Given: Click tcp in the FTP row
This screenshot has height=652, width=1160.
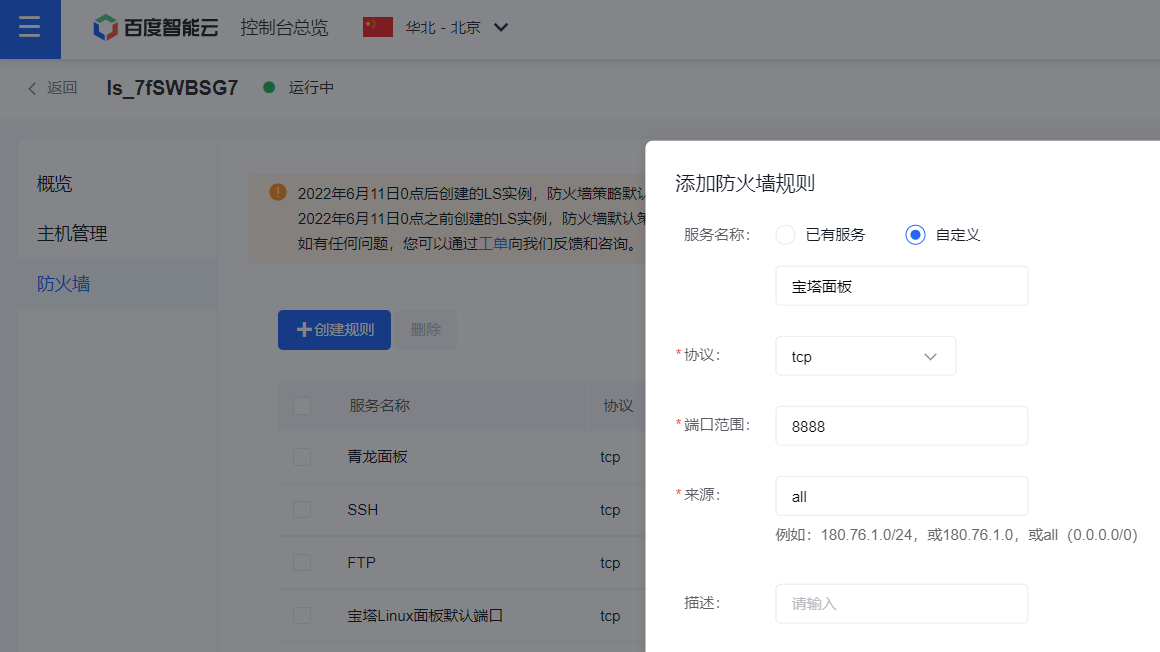Looking at the screenshot, I should 610,563.
